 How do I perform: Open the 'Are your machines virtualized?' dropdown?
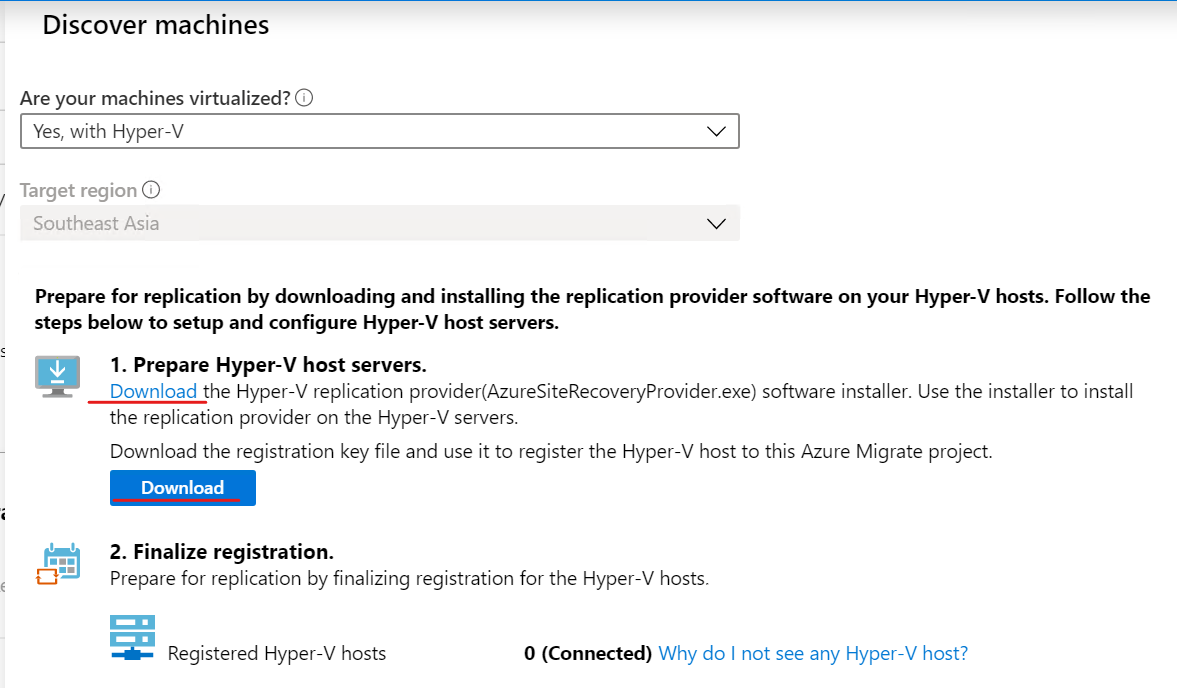379,131
